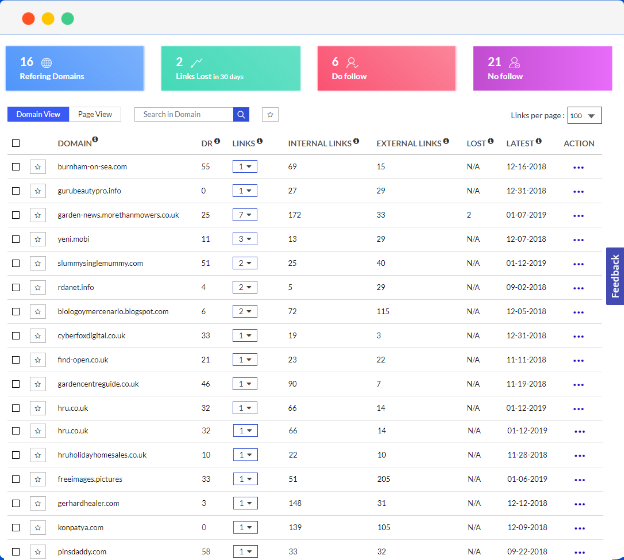
Task: Expand links dropdown for biologoymercenario.blogspot.com
Action: pos(245,311)
